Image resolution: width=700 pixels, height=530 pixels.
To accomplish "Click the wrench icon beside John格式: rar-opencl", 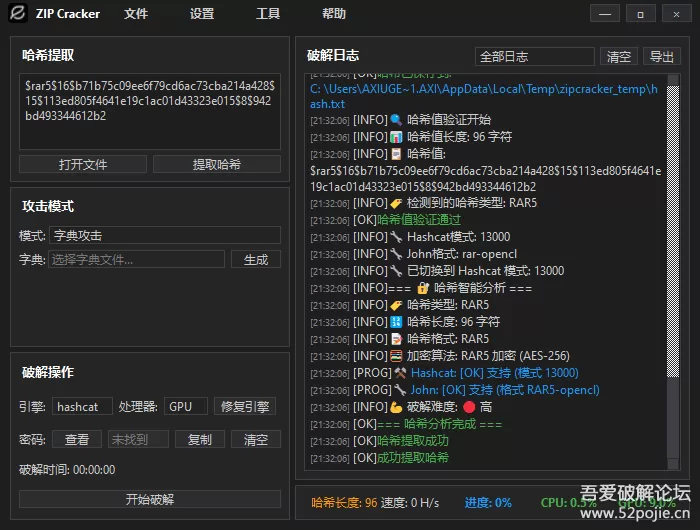I will pos(396,254).
